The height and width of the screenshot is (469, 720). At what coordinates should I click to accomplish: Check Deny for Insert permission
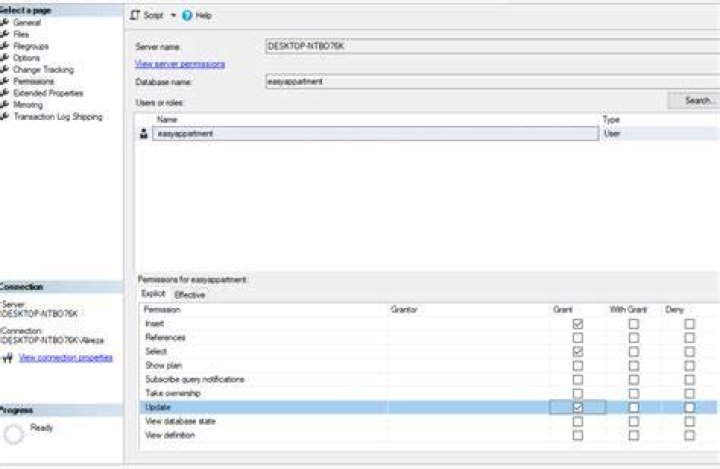pos(689,324)
